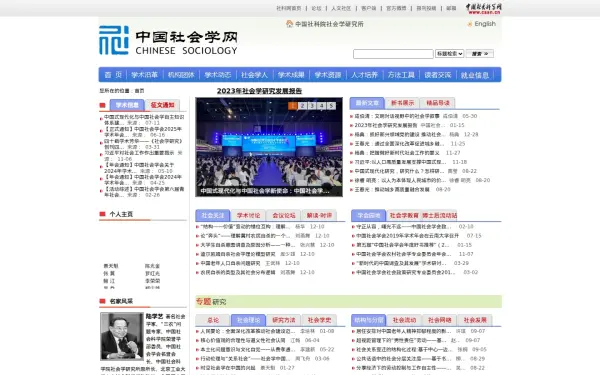Click into the search text field
Image resolution: width=600 pixels, height=375 pixels.
point(393,54)
